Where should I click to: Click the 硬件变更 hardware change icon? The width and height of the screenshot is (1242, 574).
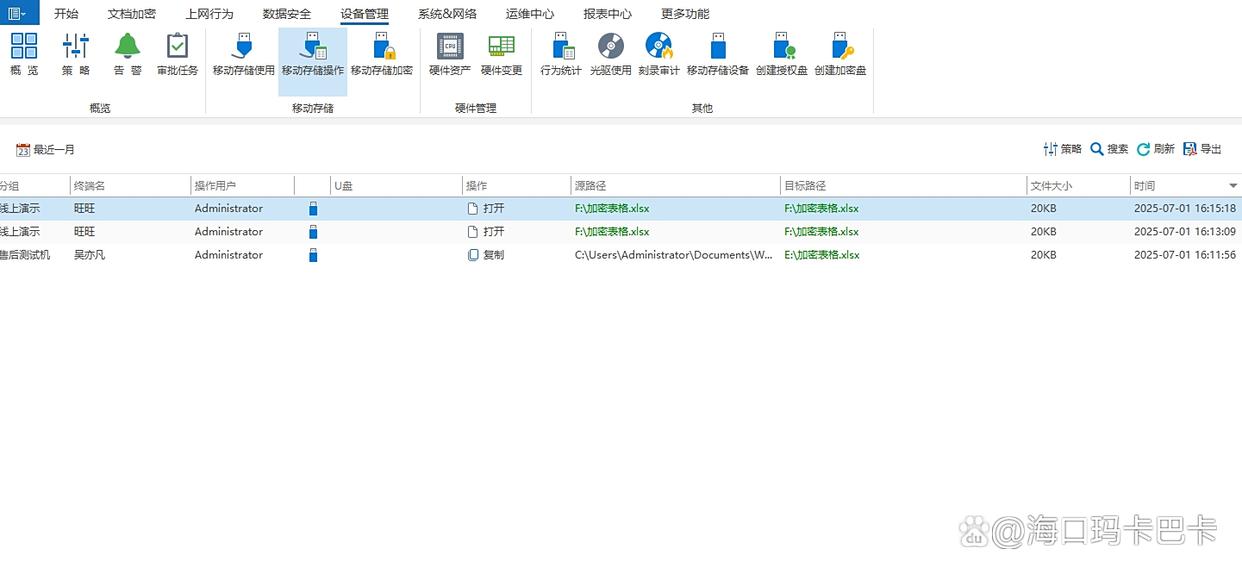(501, 54)
